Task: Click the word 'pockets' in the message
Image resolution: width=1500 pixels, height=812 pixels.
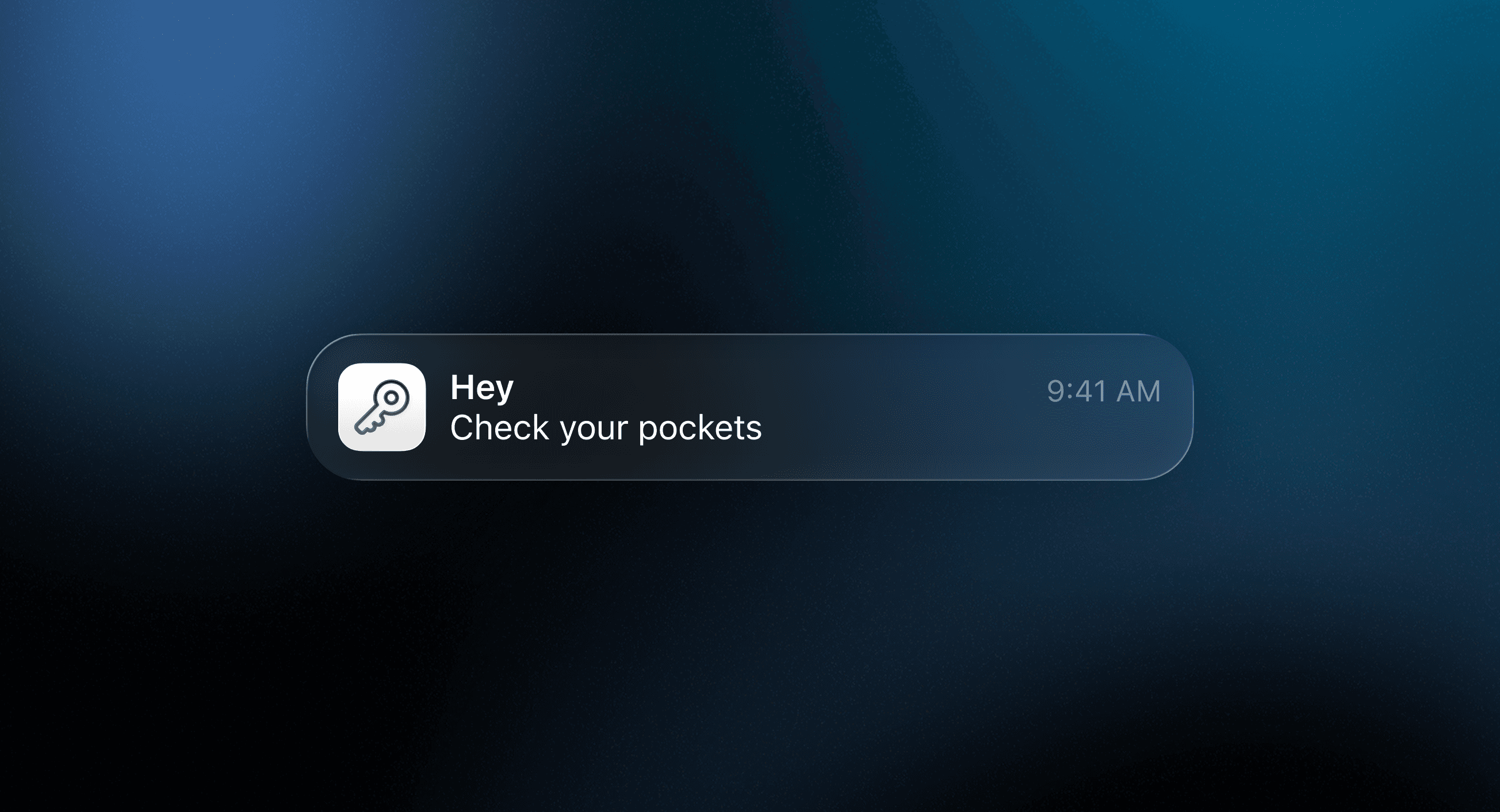Action: click(x=700, y=429)
